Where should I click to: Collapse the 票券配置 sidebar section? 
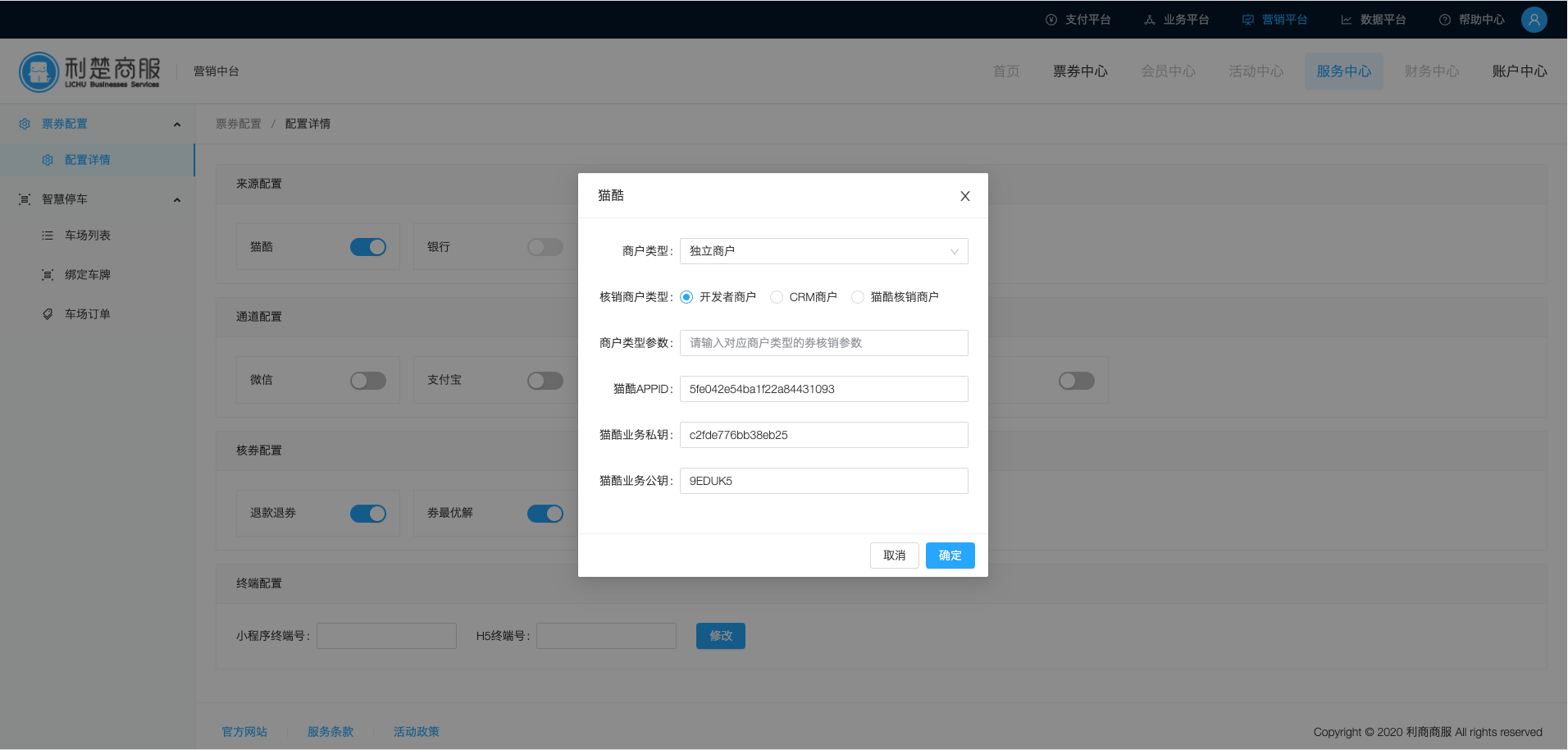(177, 125)
